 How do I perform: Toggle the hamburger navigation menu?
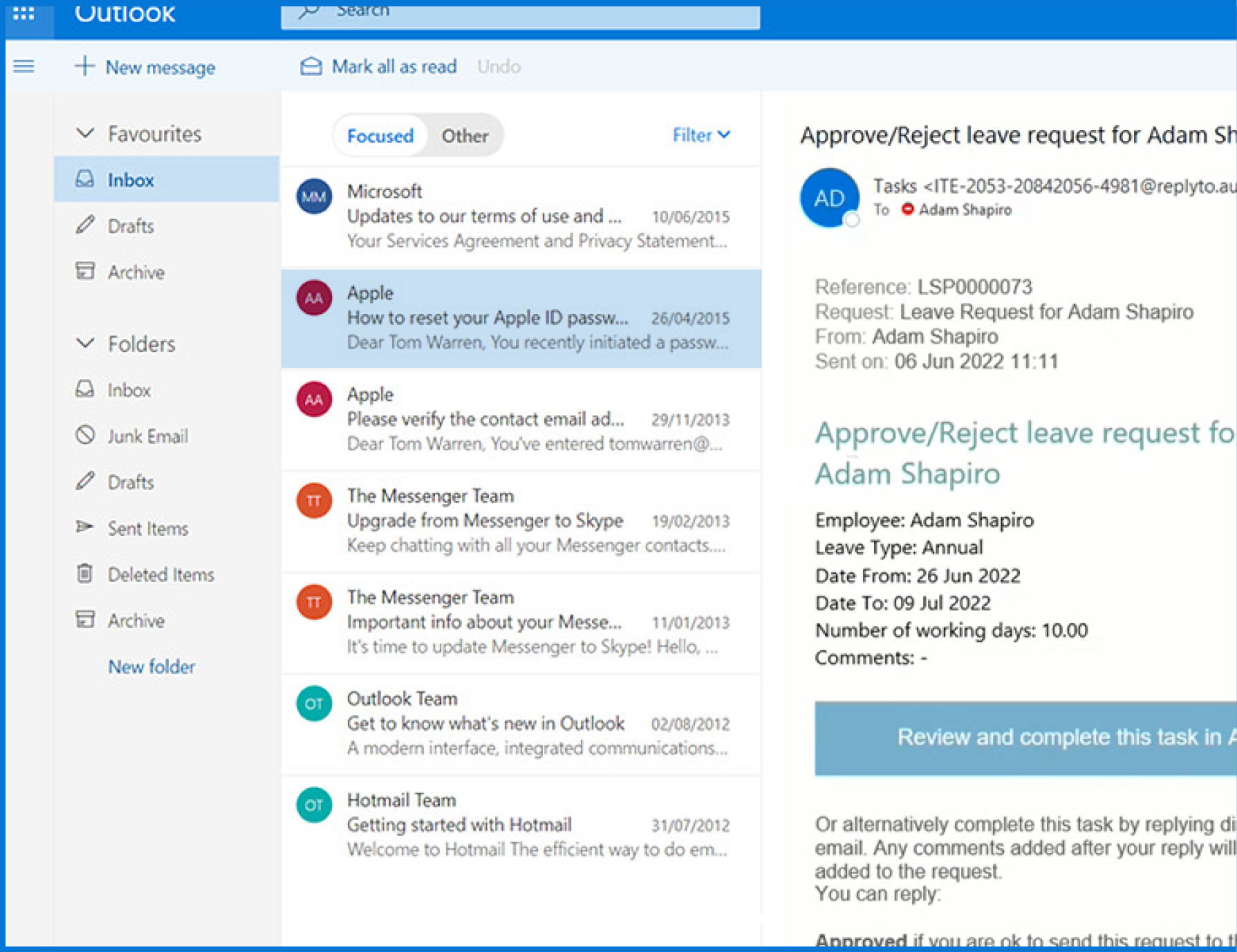pyautogui.click(x=24, y=66)
